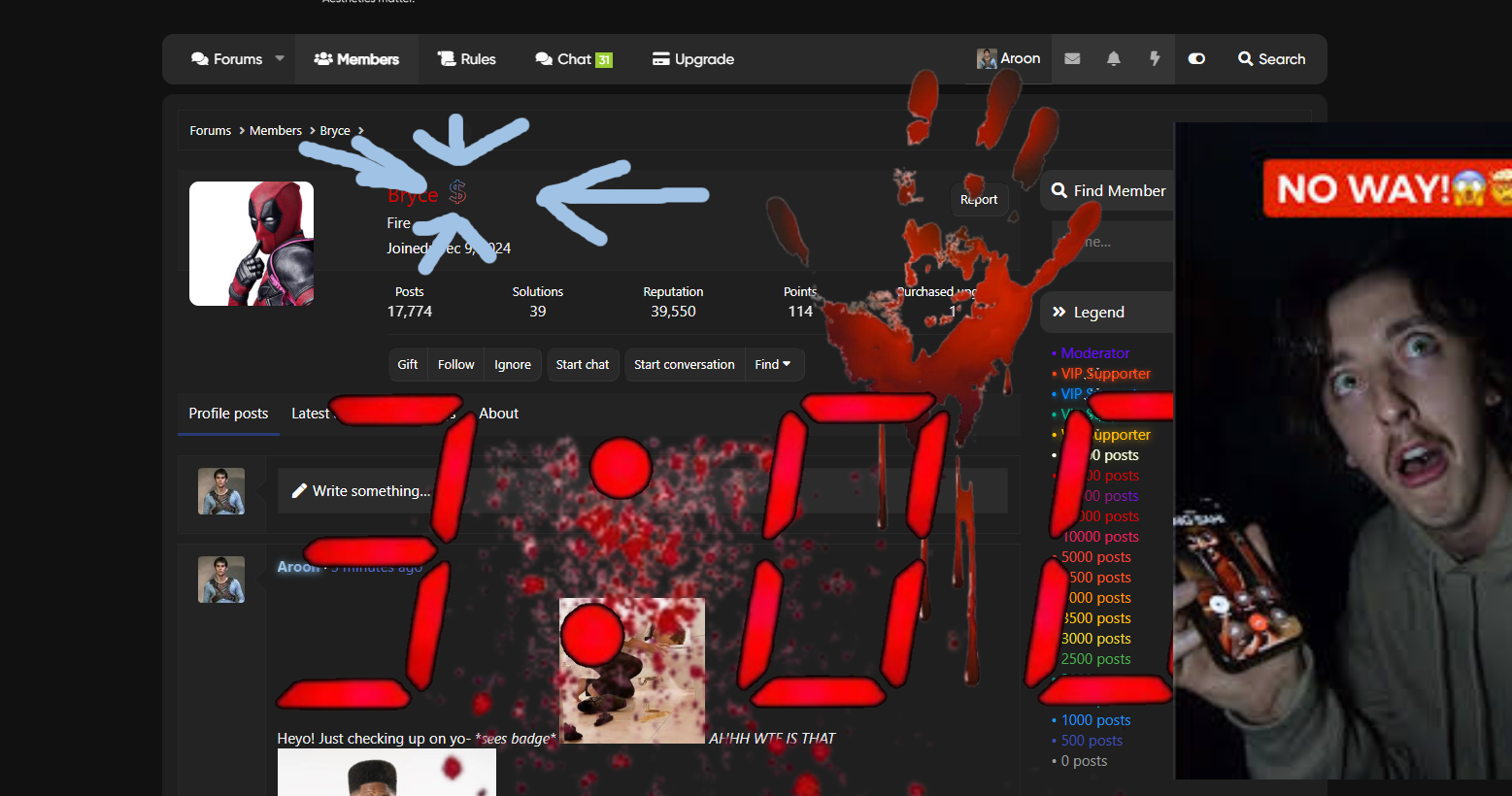Switch to the About tab
The width and height of the screenshot is (1512, 796).
(498, 414)
